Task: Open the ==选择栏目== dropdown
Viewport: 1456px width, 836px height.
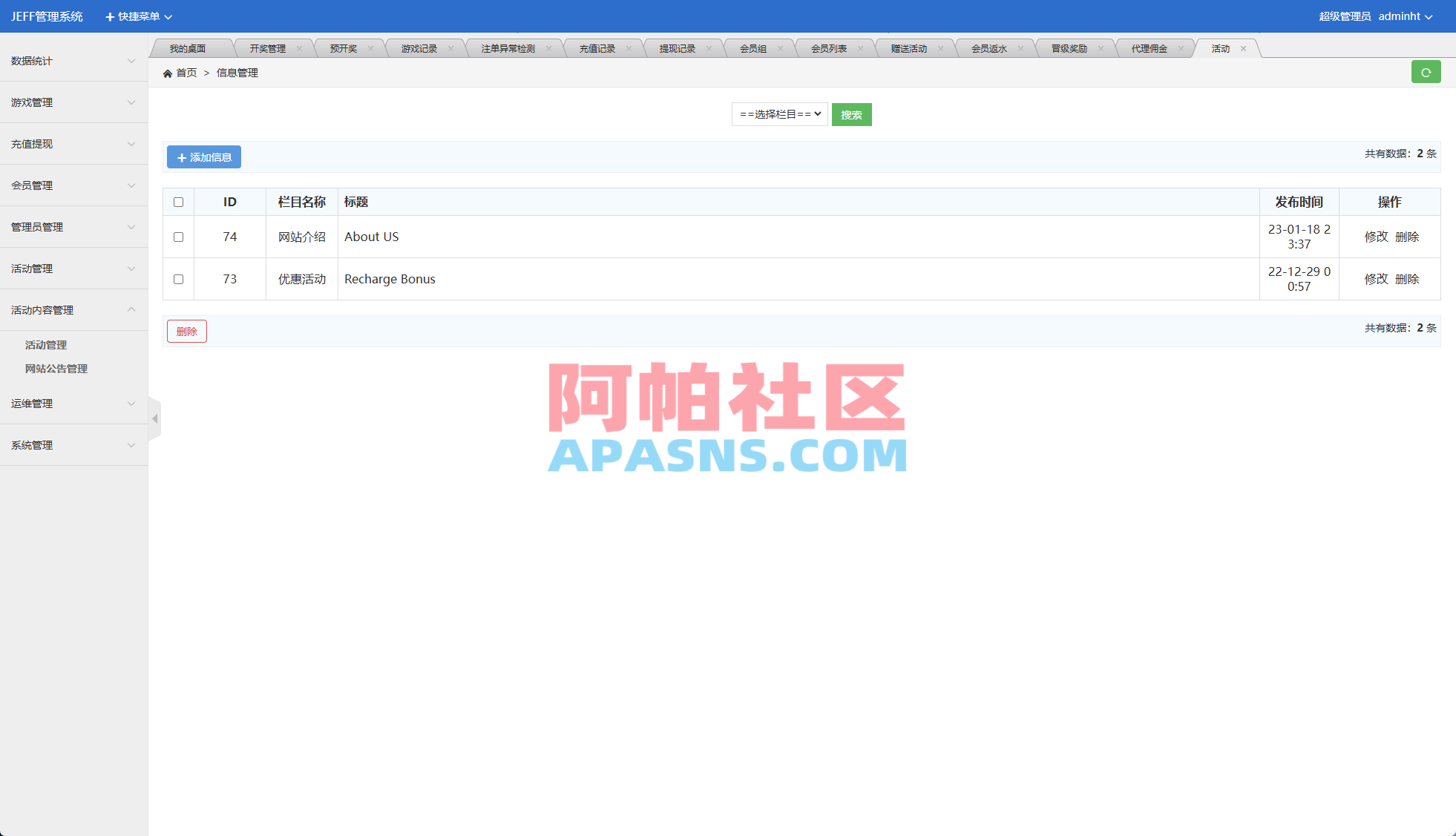Action: (x=779, y=114)
